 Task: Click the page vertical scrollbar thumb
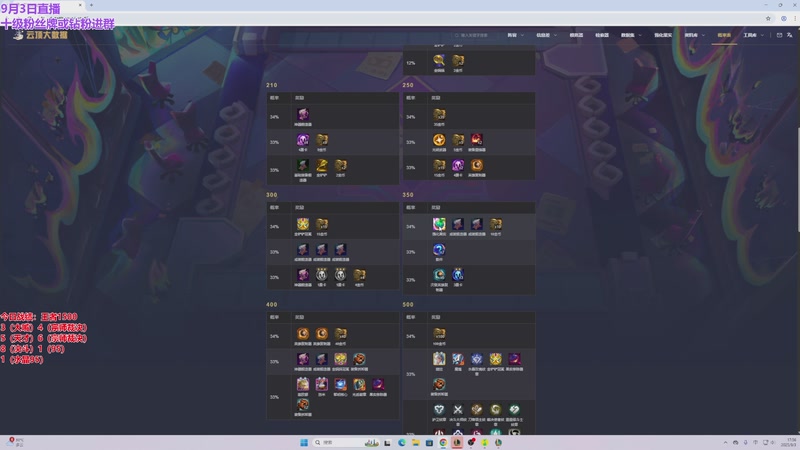click(x=797, y=179)
